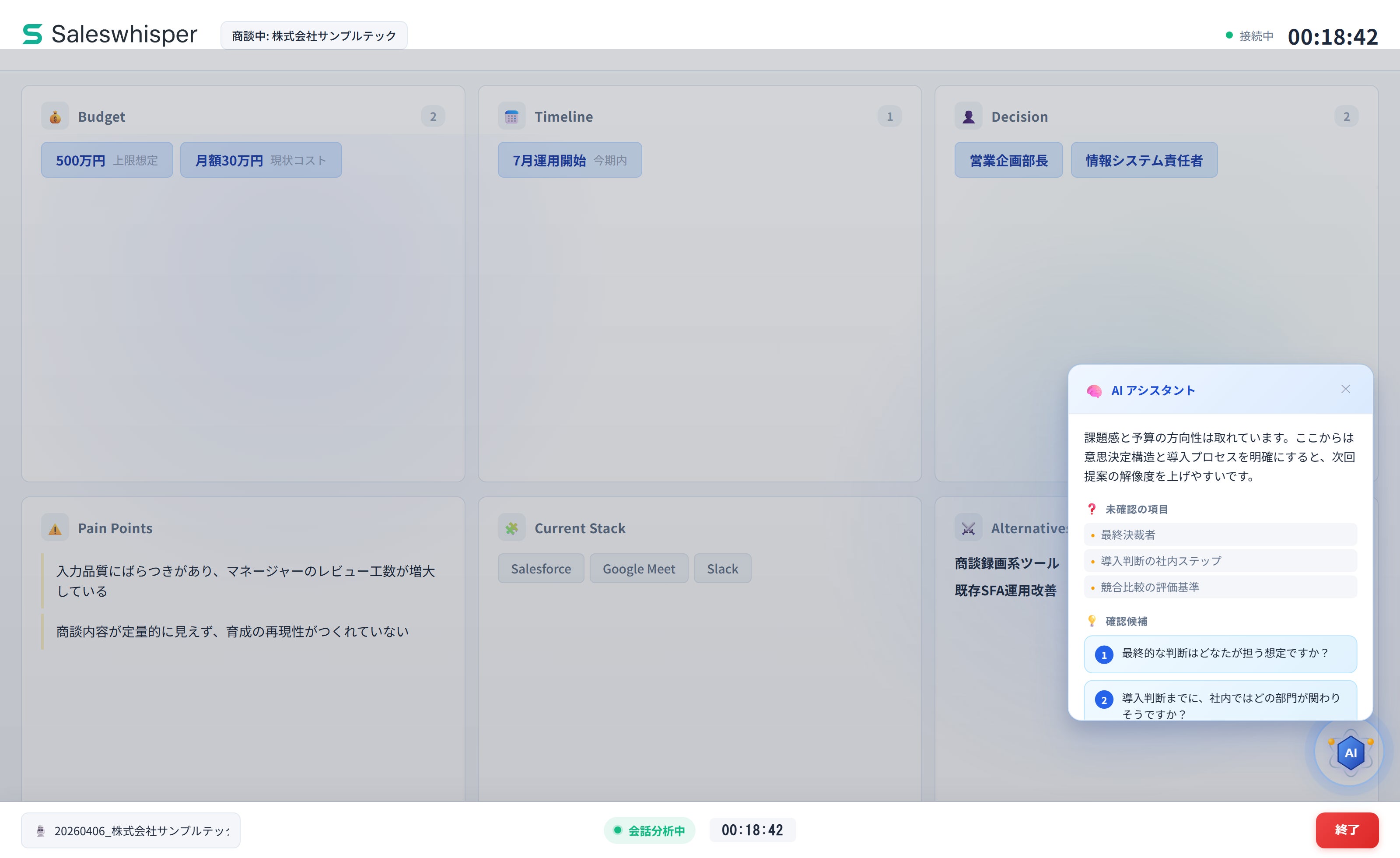Select the 月額30万円 現状コスト chip
This screenshot has height=858, width=1400.
(261, 160)
